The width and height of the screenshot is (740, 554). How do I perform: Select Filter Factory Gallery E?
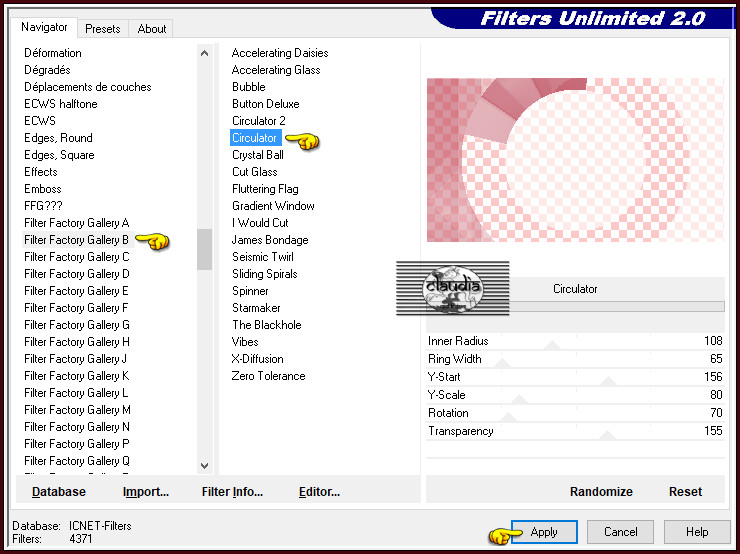tap(76, 291)
